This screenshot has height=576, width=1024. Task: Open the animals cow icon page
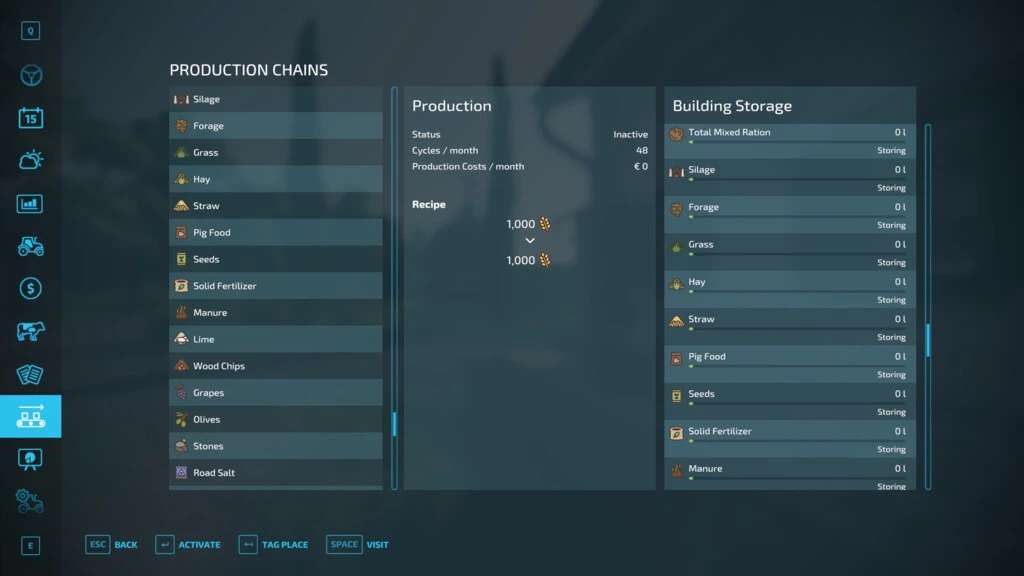(x=30, y=331)
